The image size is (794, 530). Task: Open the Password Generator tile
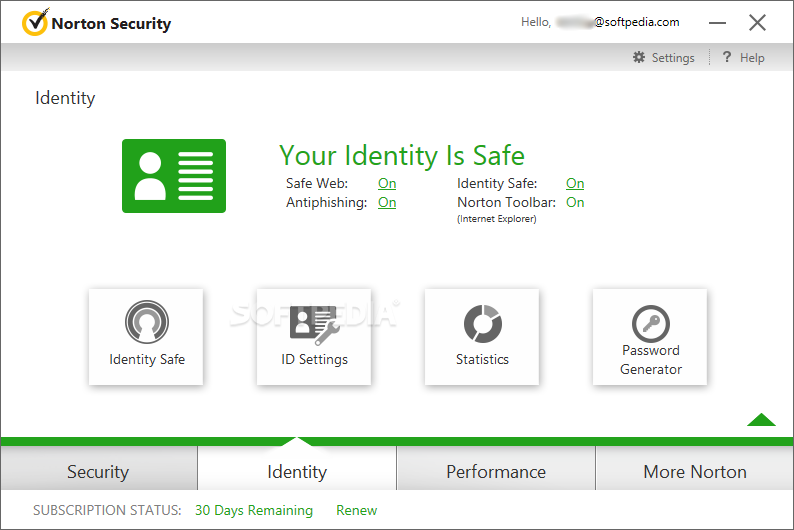[x=650, y=337]
